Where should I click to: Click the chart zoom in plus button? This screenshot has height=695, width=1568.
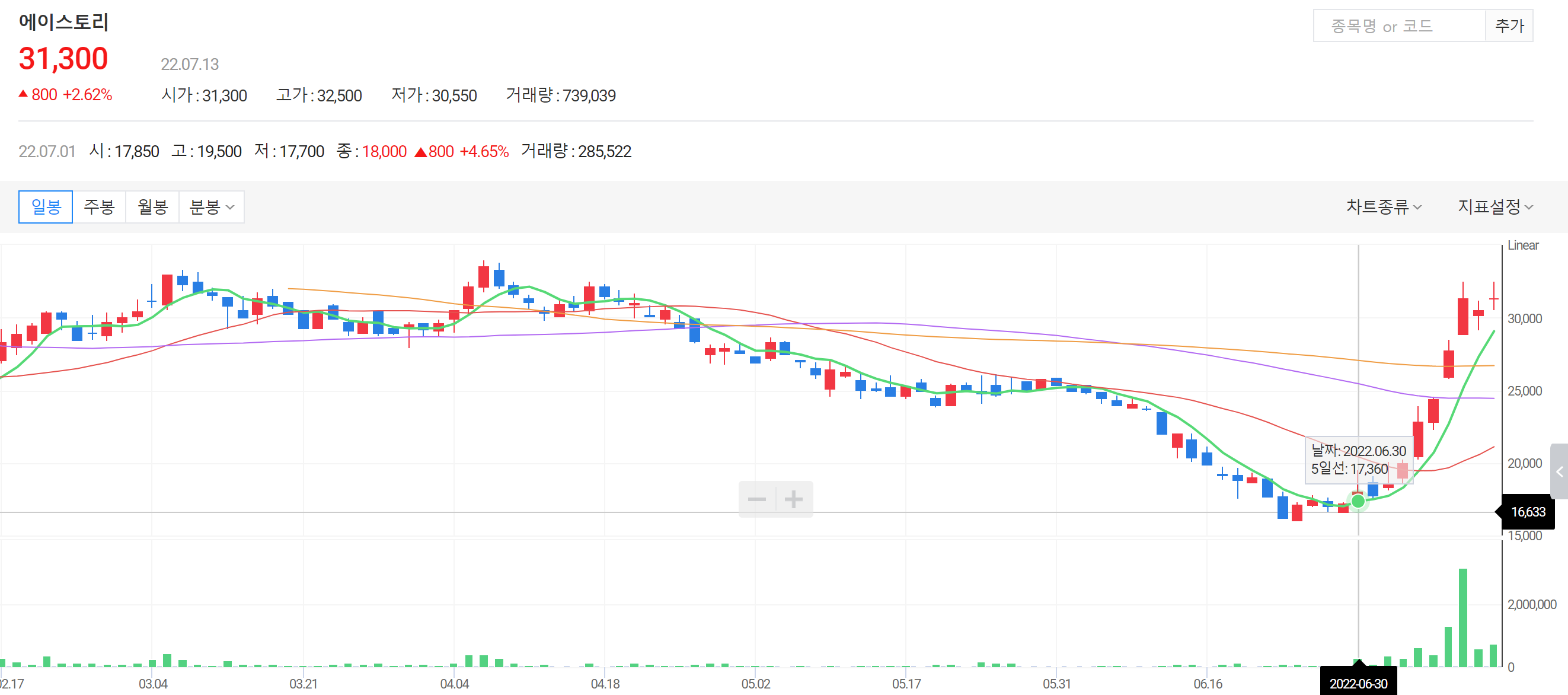click(794, 499)
